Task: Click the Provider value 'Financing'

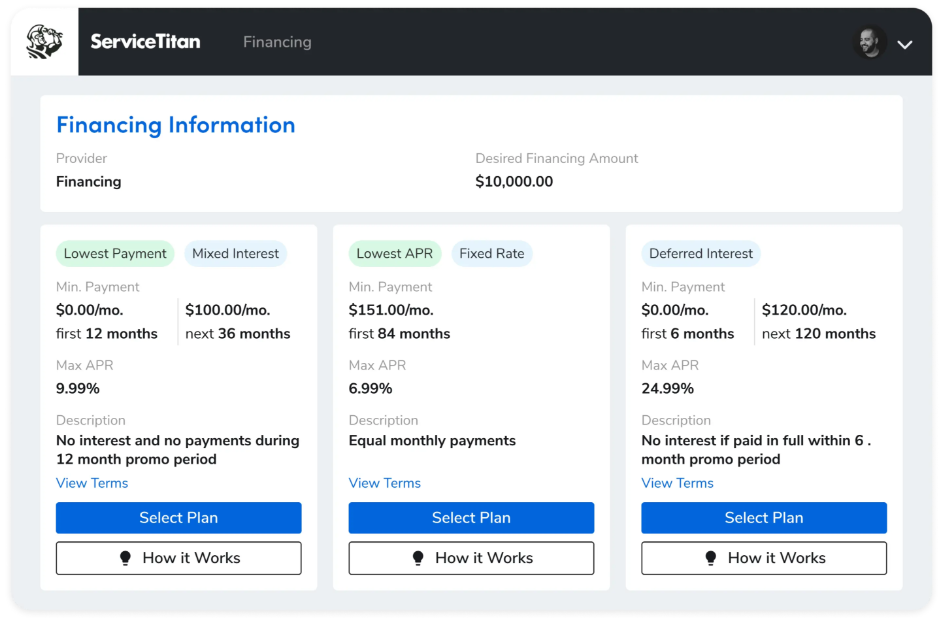Action: tap(89, 181)
